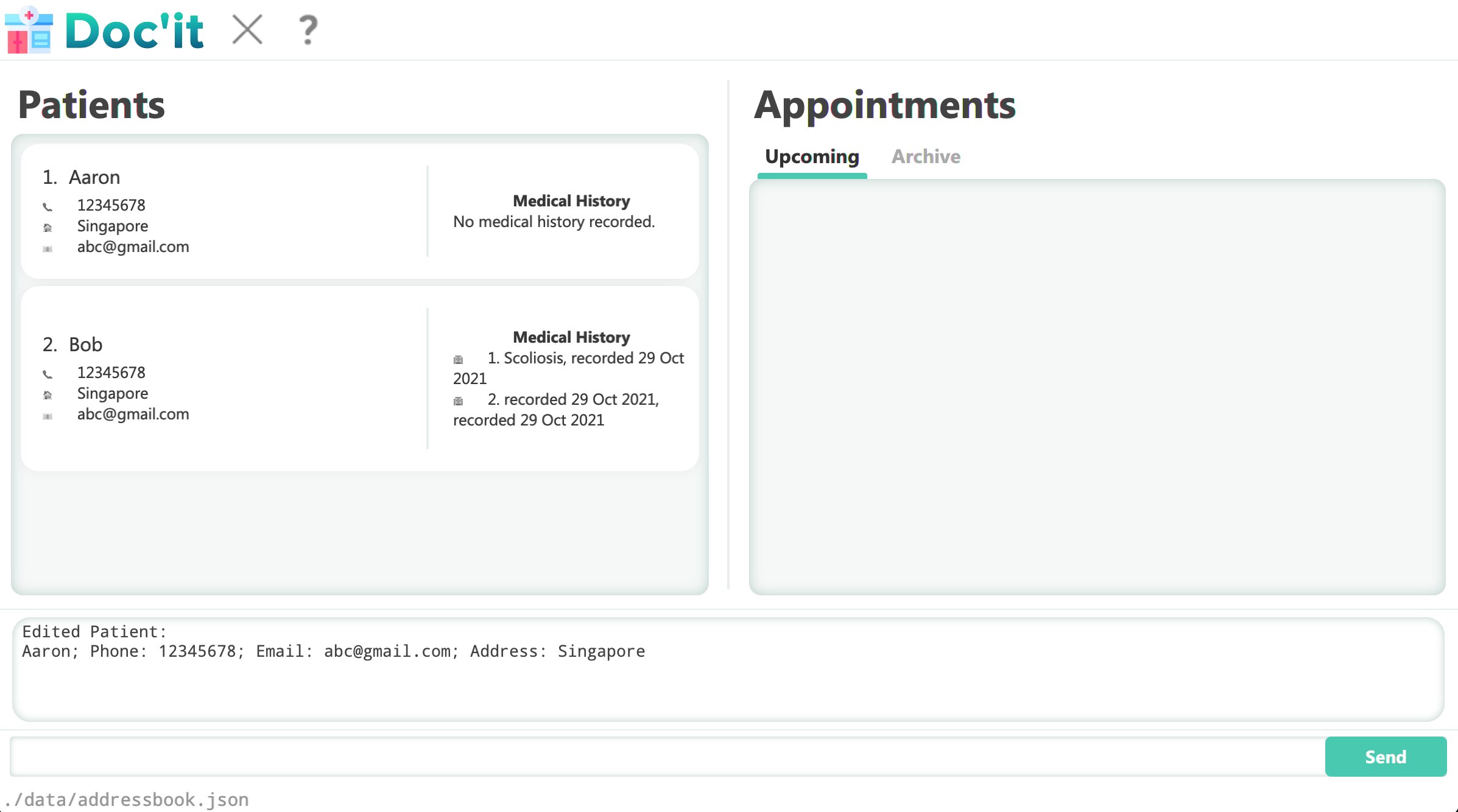1458x812 pixels.
Task: Click the Edited Patient result display box
Action: click(x=728, y=670)
